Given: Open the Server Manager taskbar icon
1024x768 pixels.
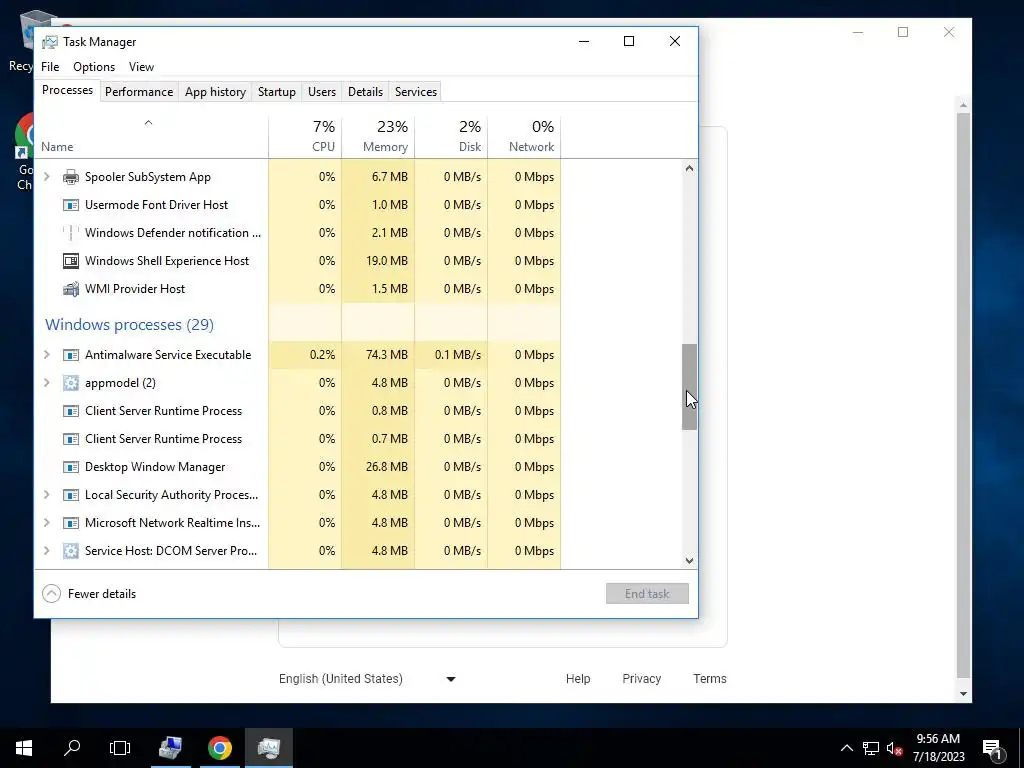Looking at the screenshot, I should pos(170,748).
